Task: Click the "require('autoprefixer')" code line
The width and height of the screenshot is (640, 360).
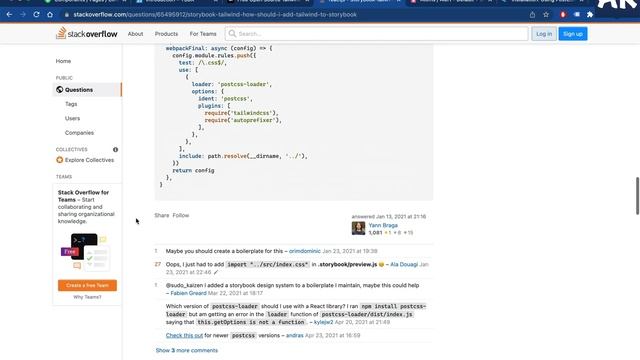Action: pyautogui.click(x=243, y=120)
